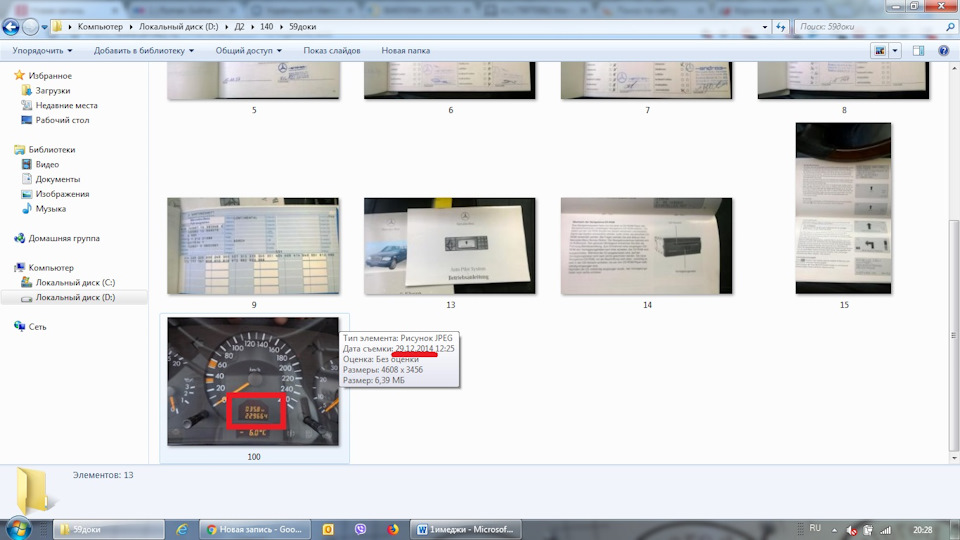Select speedometer thumbnail 100
960x540 pixels.
point(253,381)
